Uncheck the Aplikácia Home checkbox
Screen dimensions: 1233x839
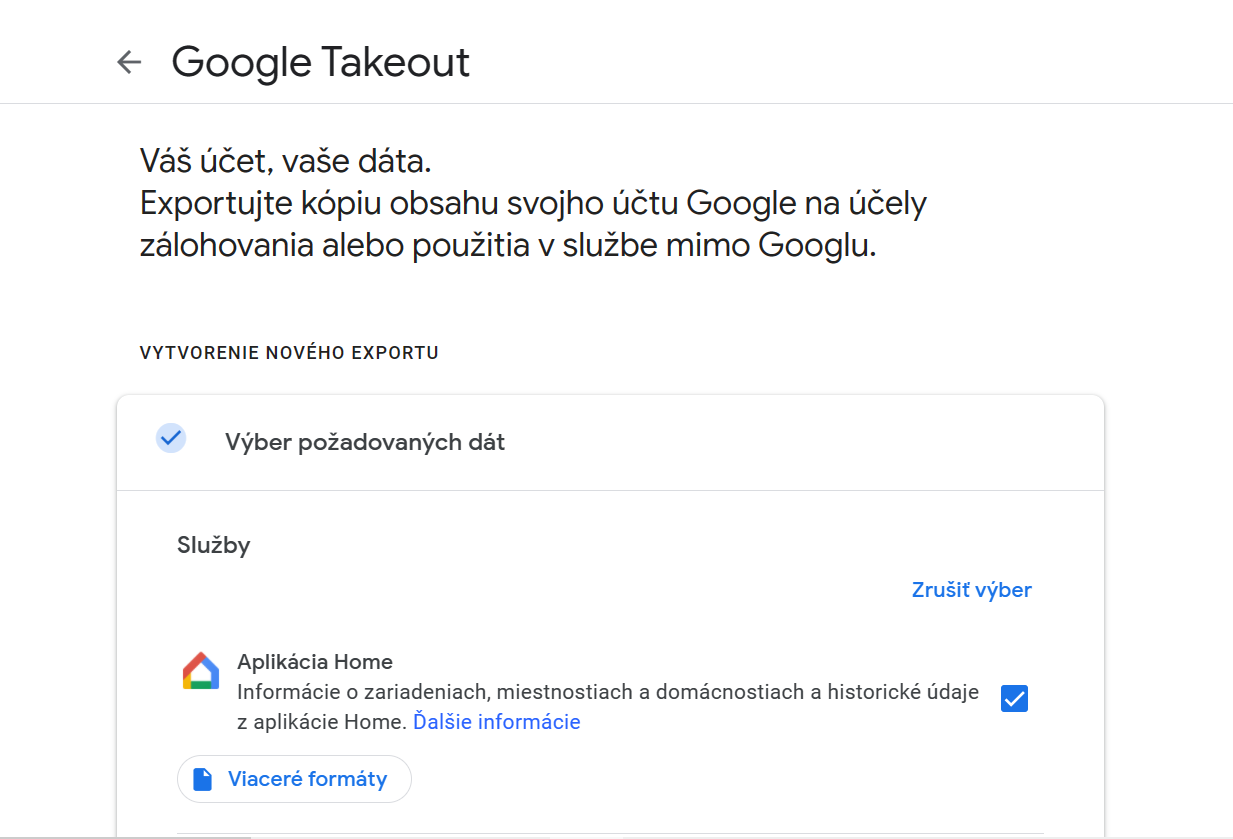click(1014, 699)
